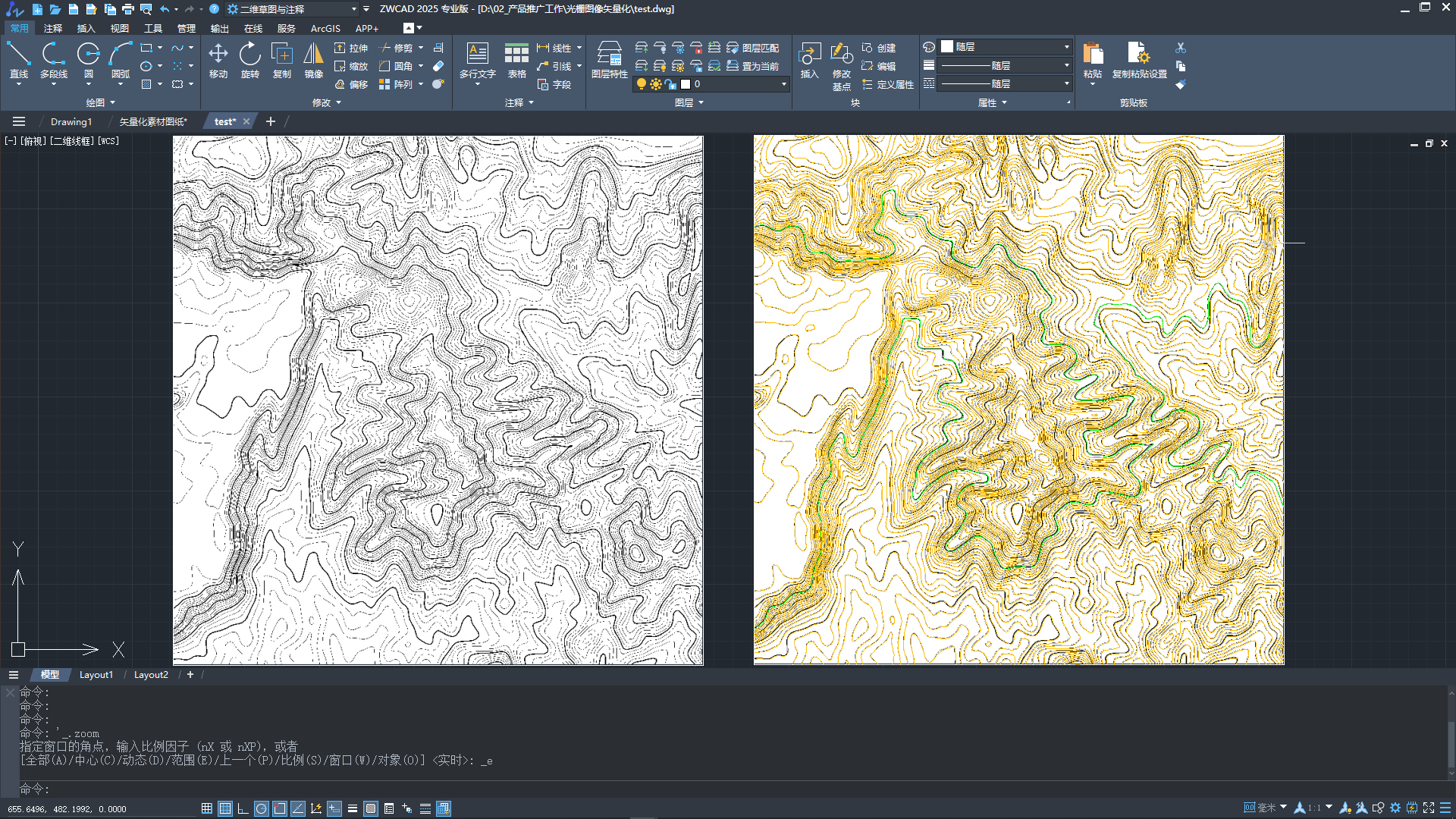The image size is (1456, 819).
Task: Click 修改基点 (Modify Base Point) icon
Action: pyautogui.click(x=842, y=66)
